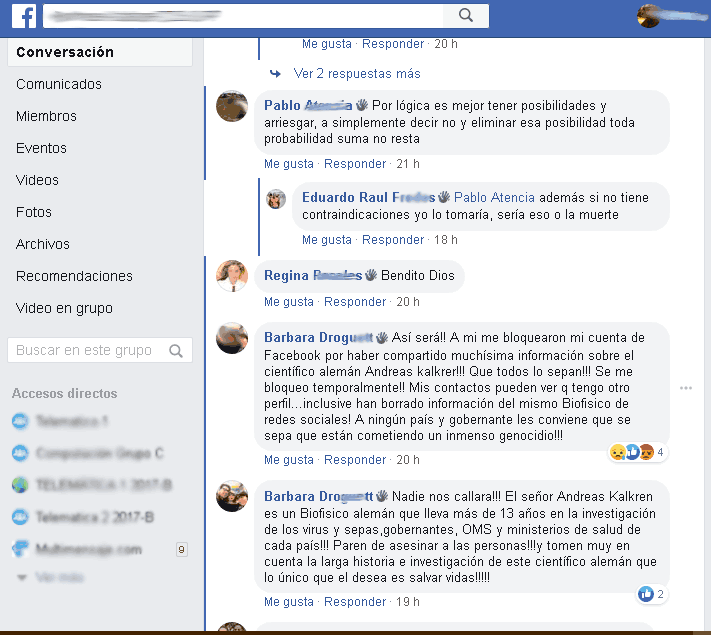
Task: Click the thumbs-up reaction count showing 2
Action: [651, 594]
